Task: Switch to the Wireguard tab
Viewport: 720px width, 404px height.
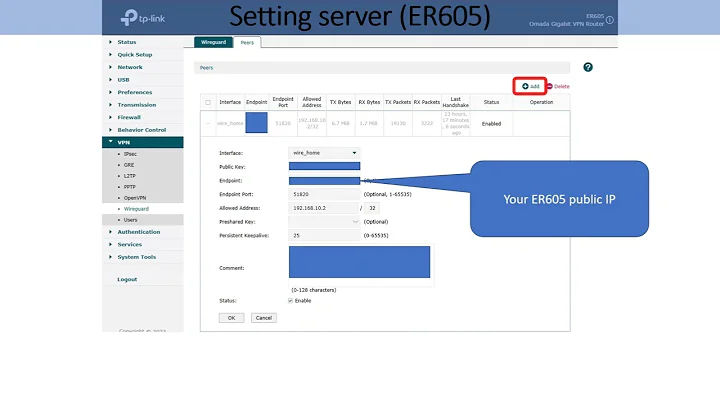Action: point(213,42)
